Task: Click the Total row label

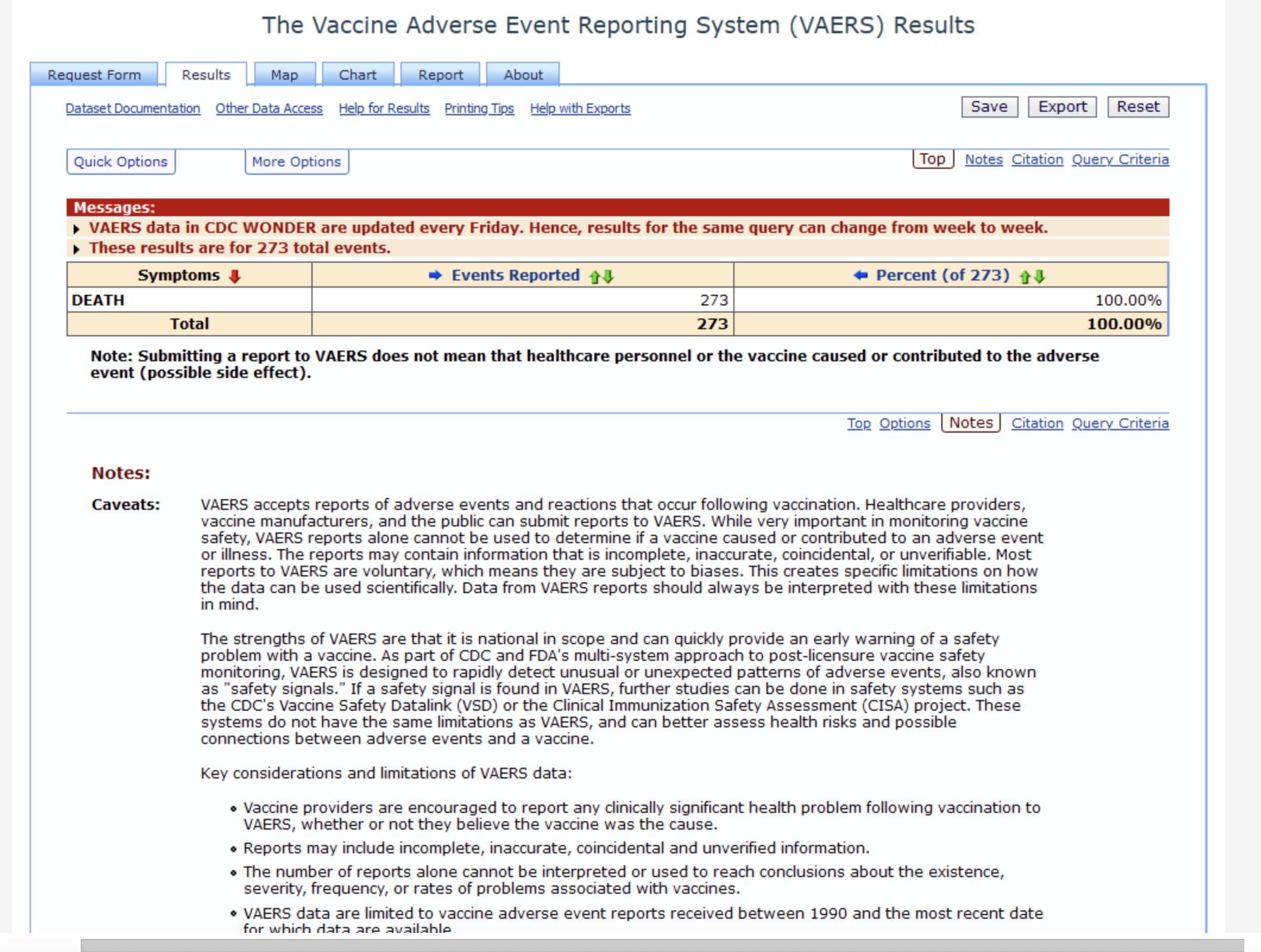Action: tap(190, 324)
